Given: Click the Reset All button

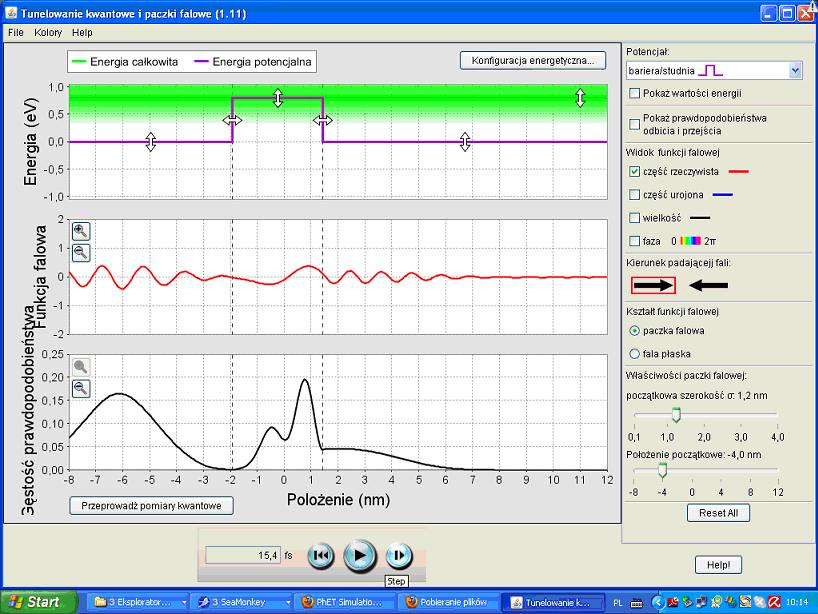Looking at the screenshot, I should (x=718, y=513).
